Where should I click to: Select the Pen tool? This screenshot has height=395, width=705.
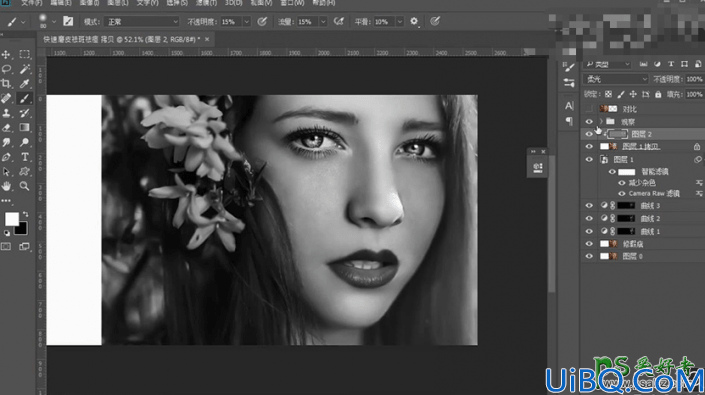[6, 157]
